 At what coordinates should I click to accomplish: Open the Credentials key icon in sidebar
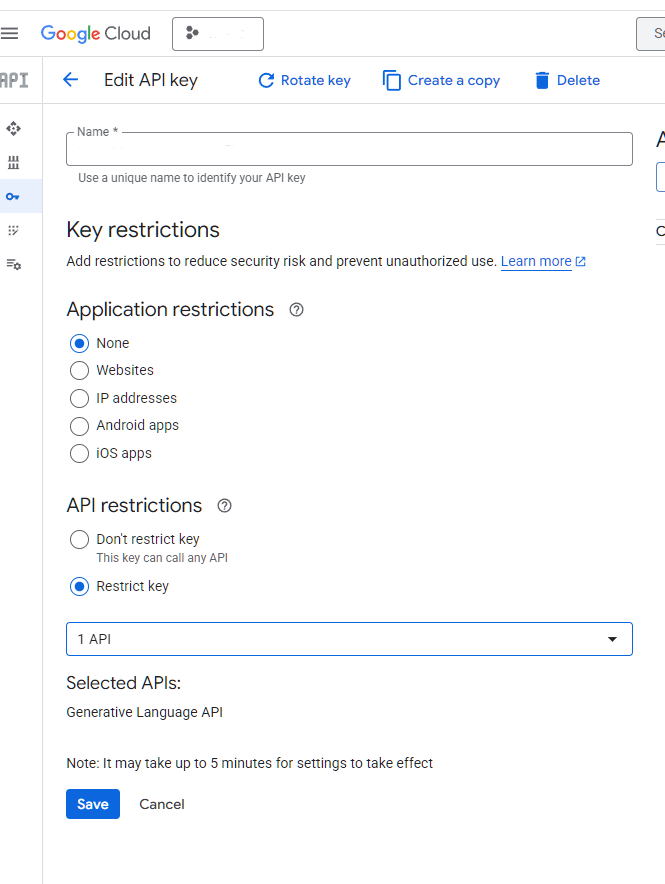pos(13,197)
